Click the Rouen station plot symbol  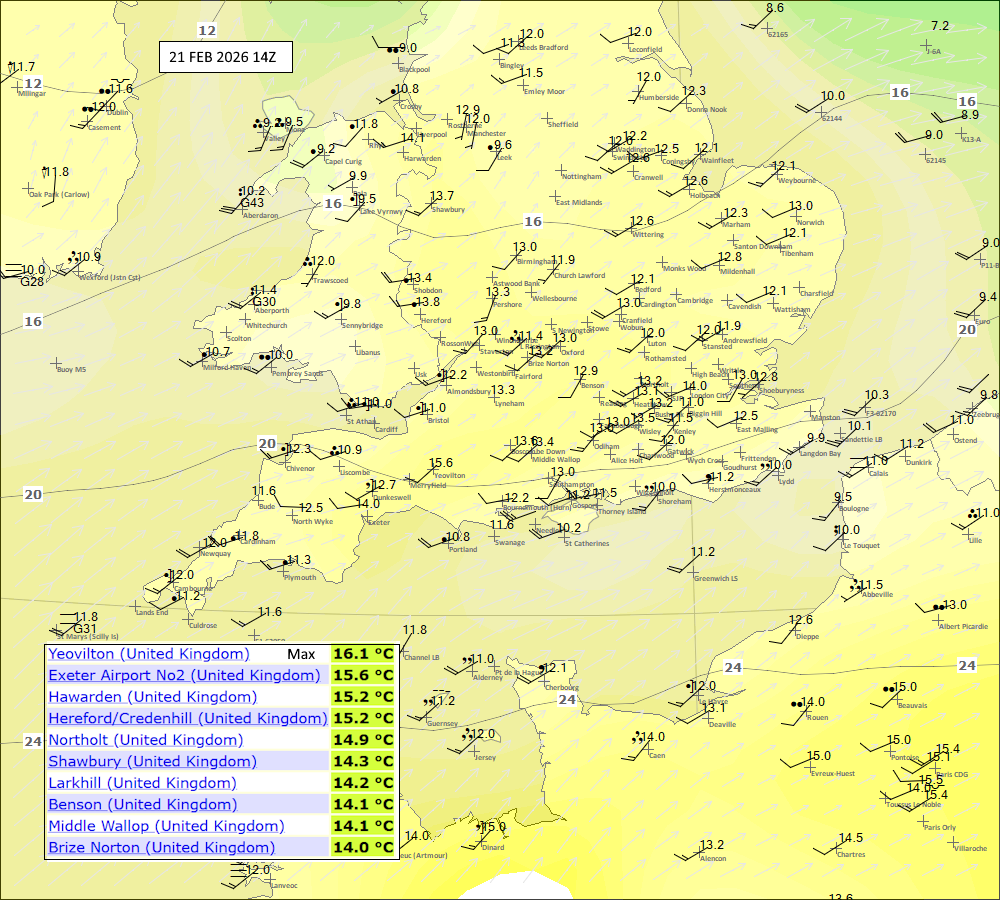tap(808, 711)
